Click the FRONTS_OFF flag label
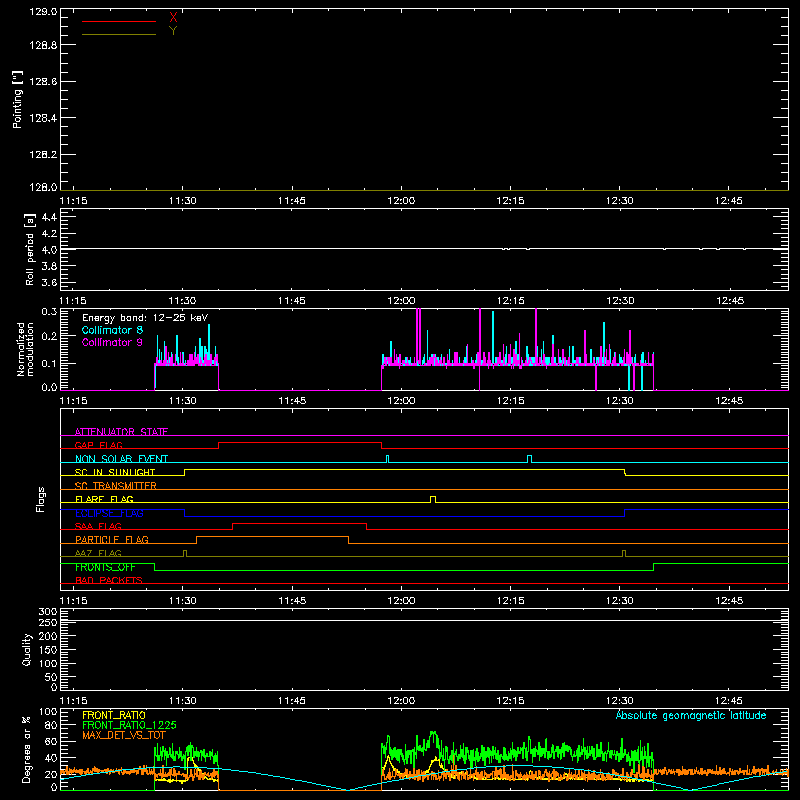The width and height of the screenshot is (800, 800). (x=105, y=567)
